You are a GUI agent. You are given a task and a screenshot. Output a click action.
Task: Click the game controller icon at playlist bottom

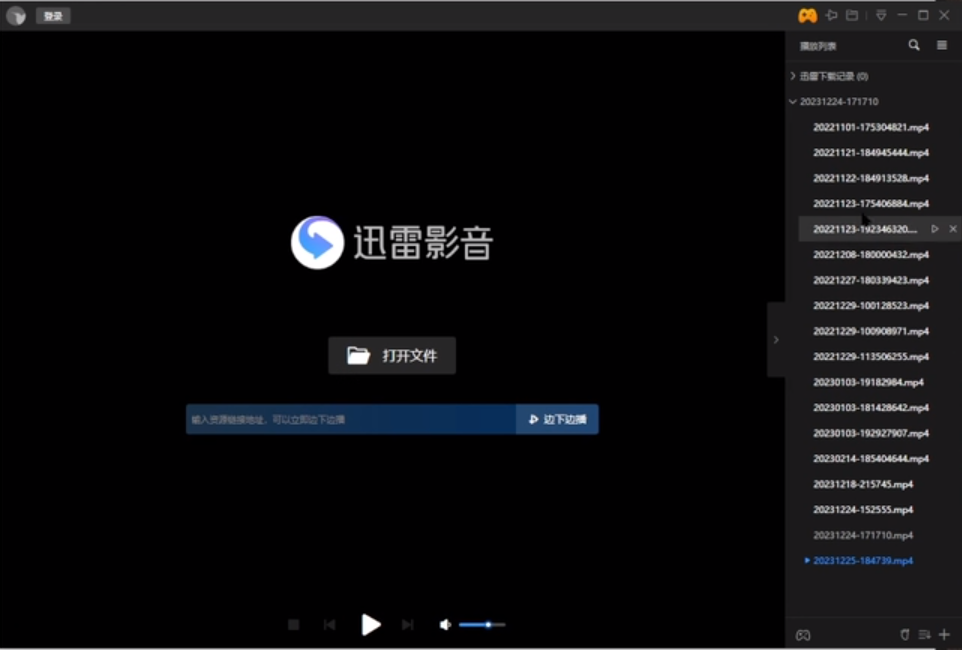pyautogui.click(x=803, y=635)
